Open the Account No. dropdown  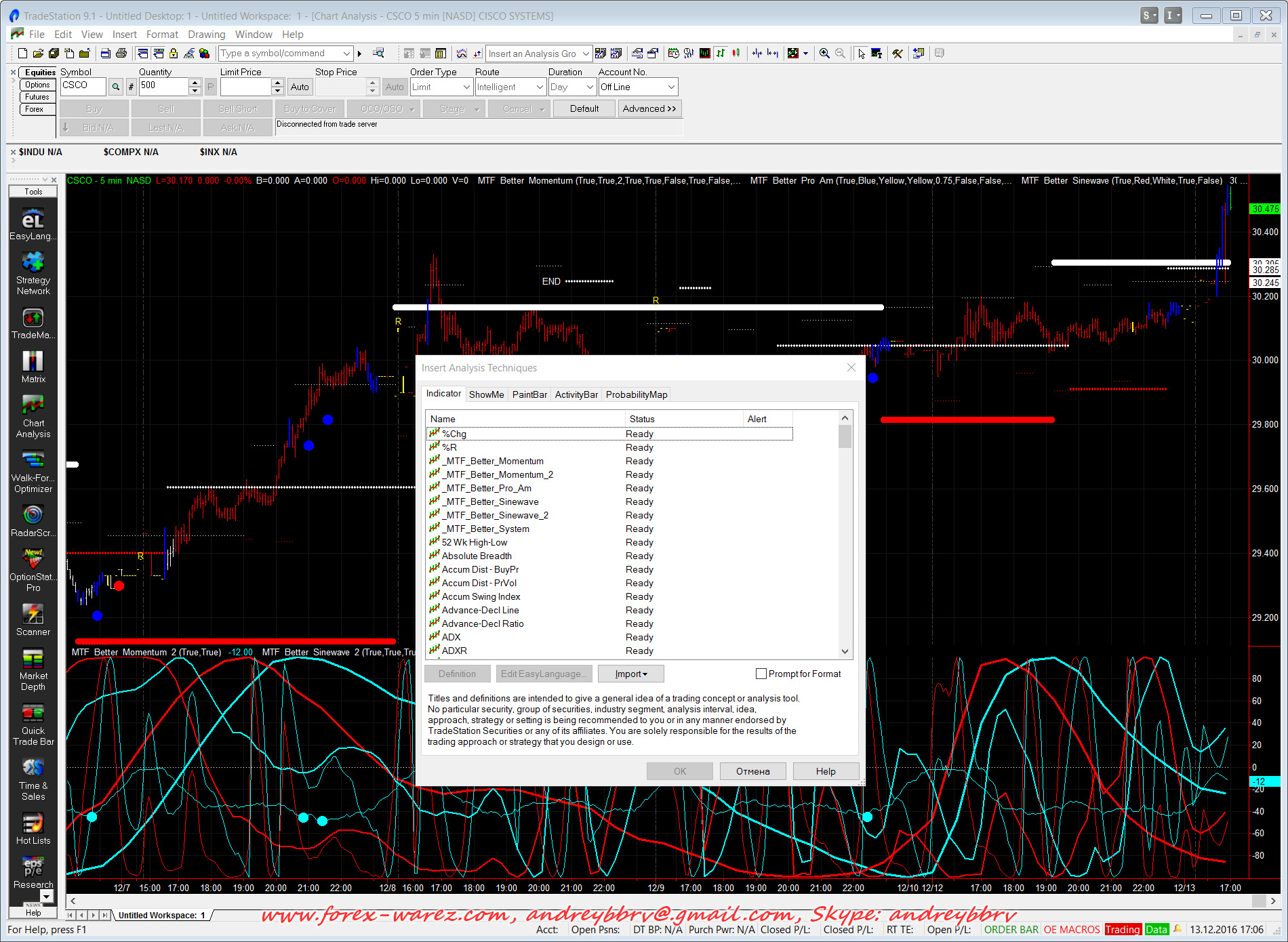[x=671, y=87]
